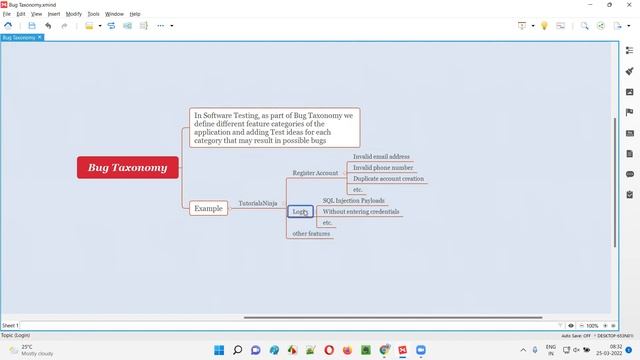Zoom out with the minus button
The width and height of the screenshot is (640, 360).
pyautogui.click(x=582, y=326)
